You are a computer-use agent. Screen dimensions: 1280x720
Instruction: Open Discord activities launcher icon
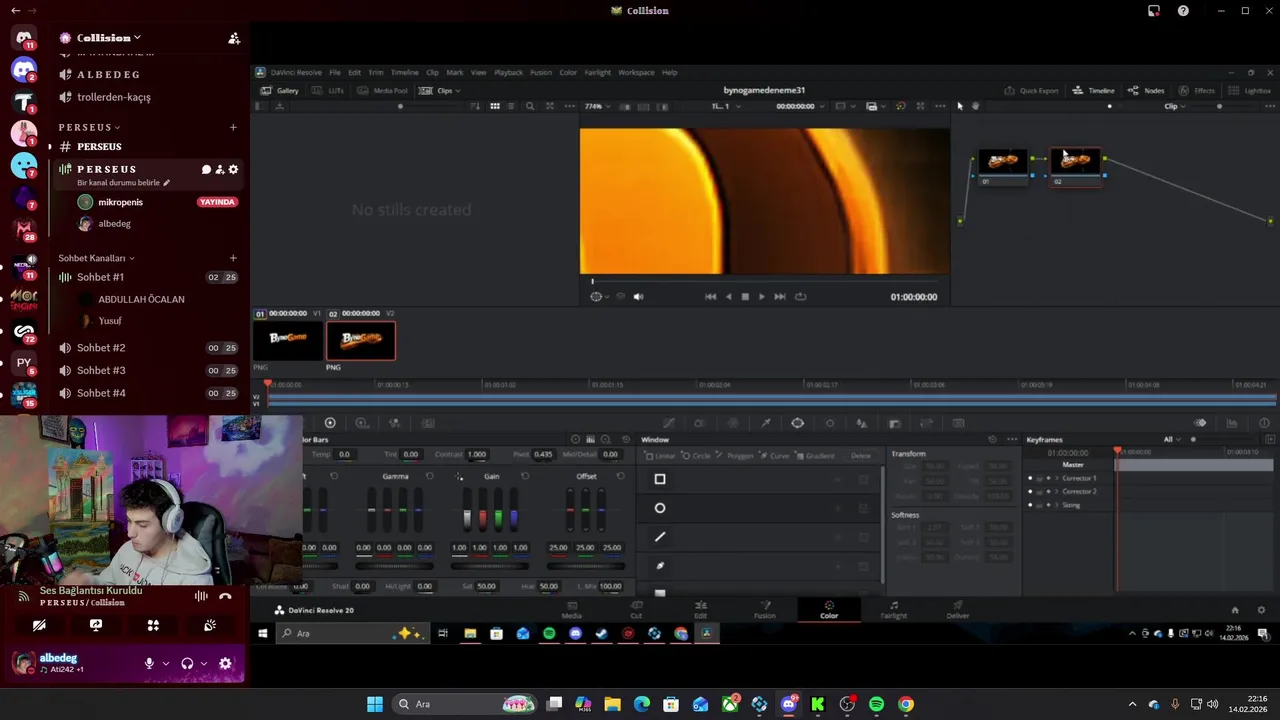pos(153,625)
